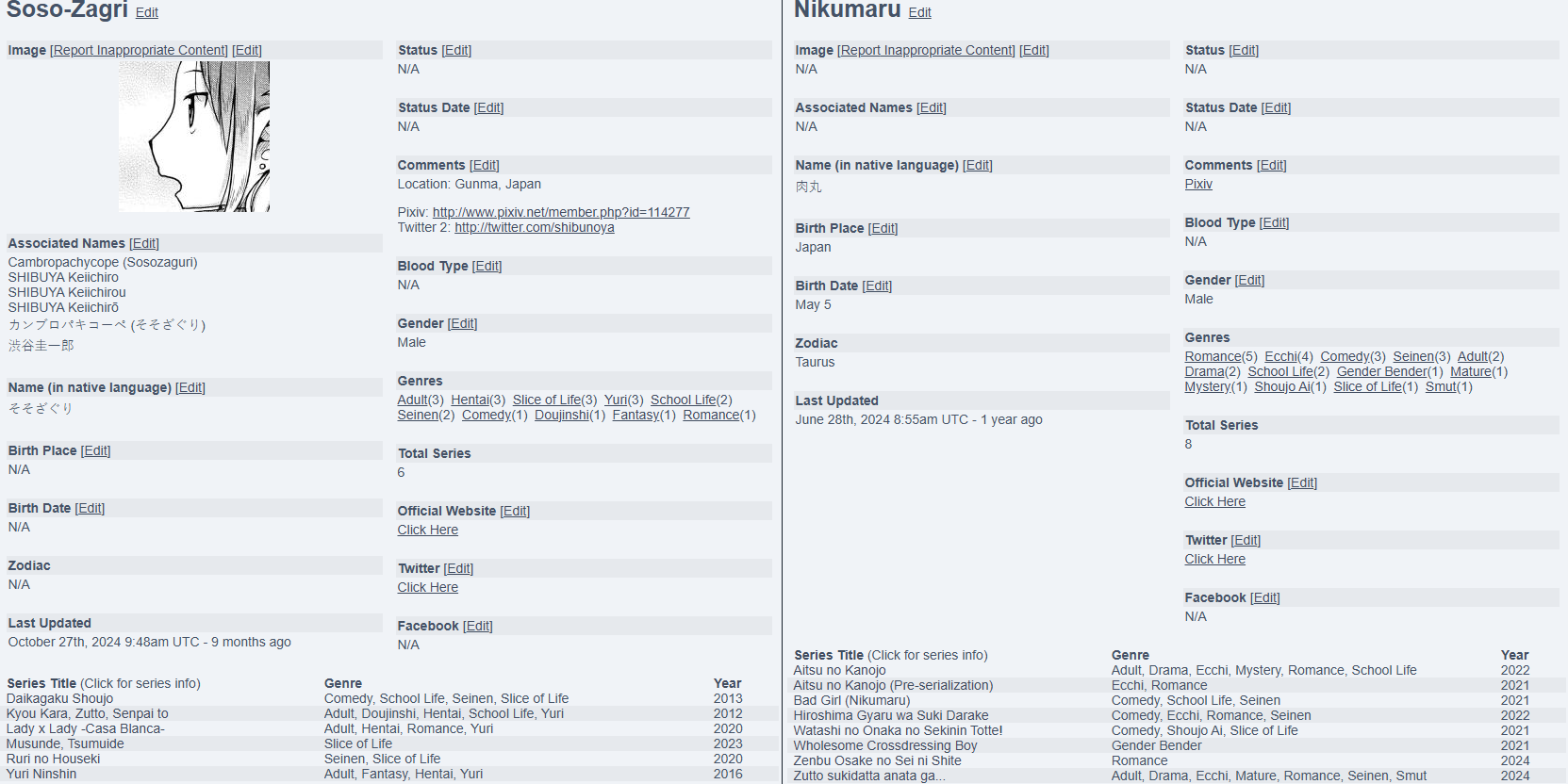Image resolution: width=1568 pixels, height=784 pixels.
Task: Open Nikumaru Twitter Click Here link
Action: point(1215,559)
